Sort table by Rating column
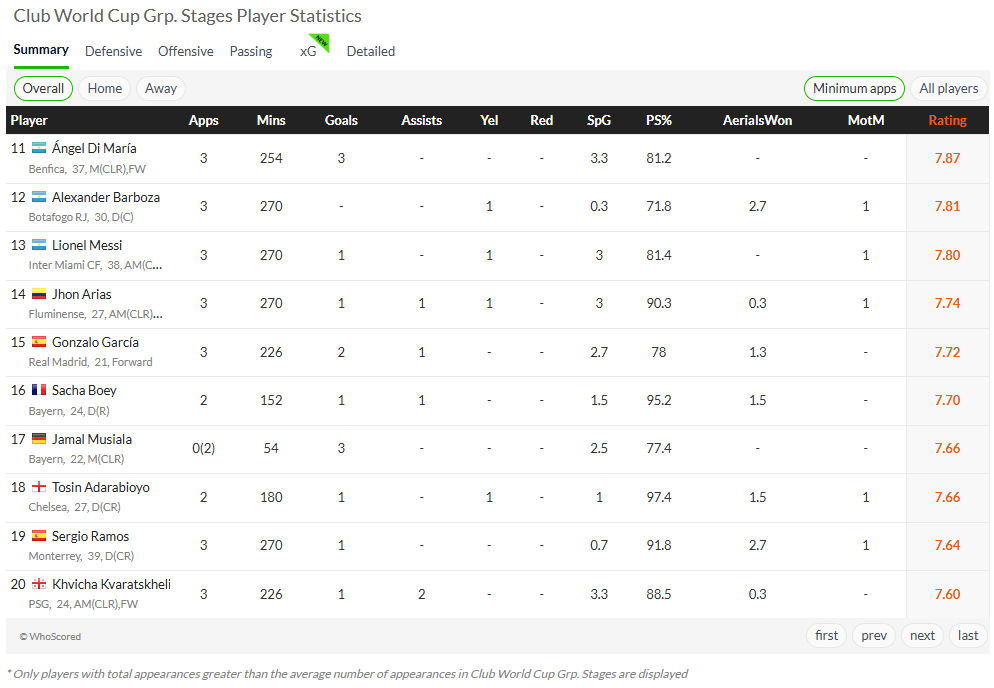 point(947,120)
